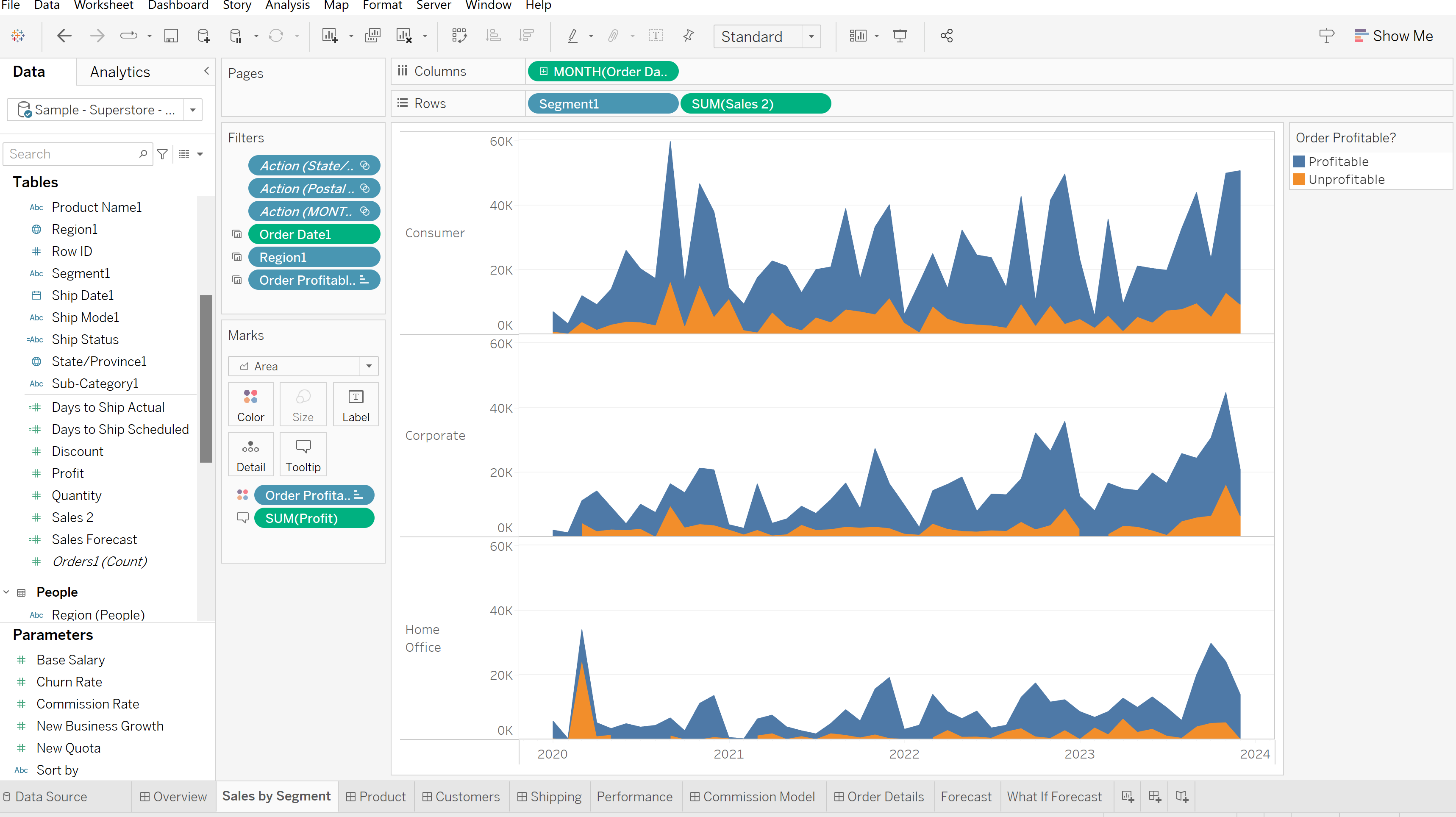
Task: Open the Area mark type dropdown
Action: pos(369,366)
